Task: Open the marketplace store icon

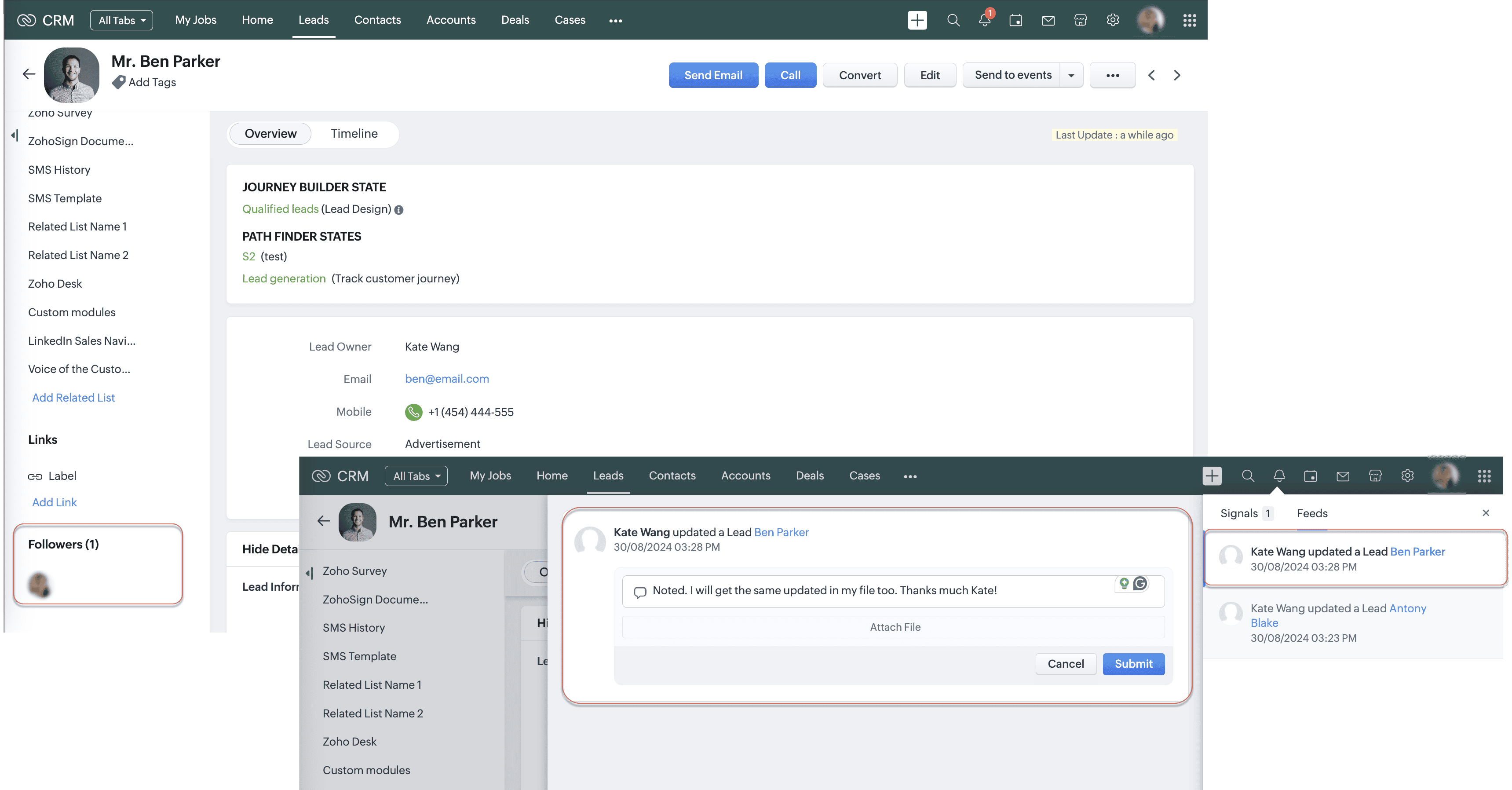Action: pyautogui.click(x=1080, y=21)
